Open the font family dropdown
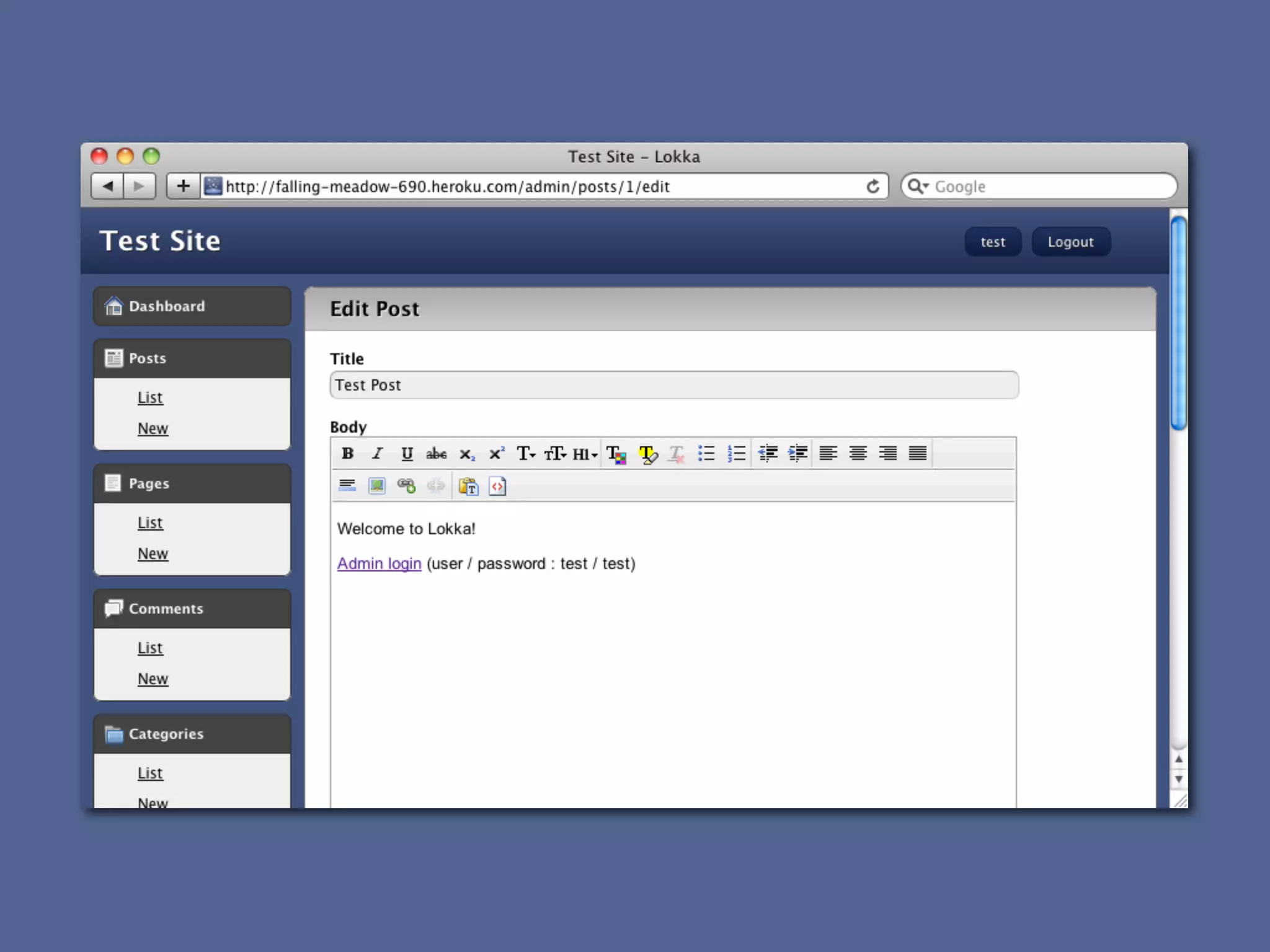Screen dimensions: 1270x952 [x=526, y=454]
